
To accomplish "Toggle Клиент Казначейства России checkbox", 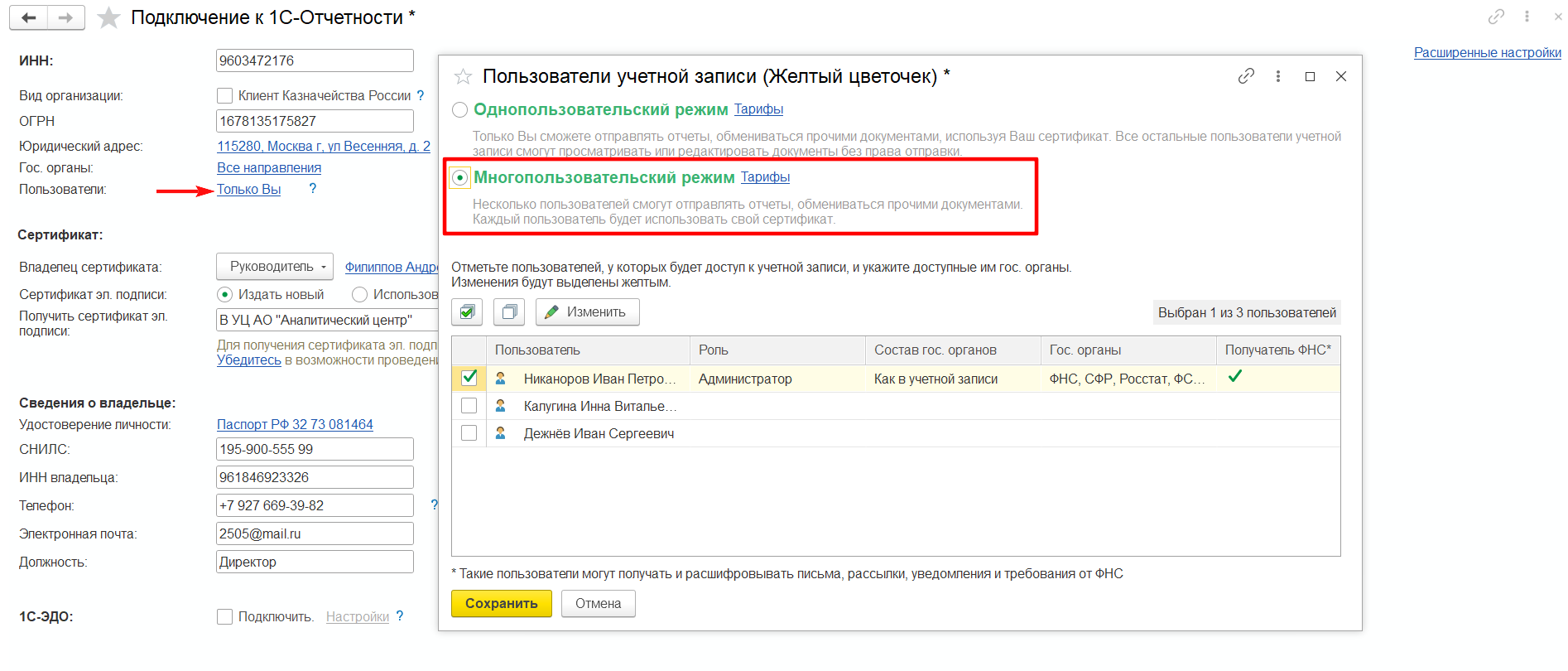I will 224,96.
